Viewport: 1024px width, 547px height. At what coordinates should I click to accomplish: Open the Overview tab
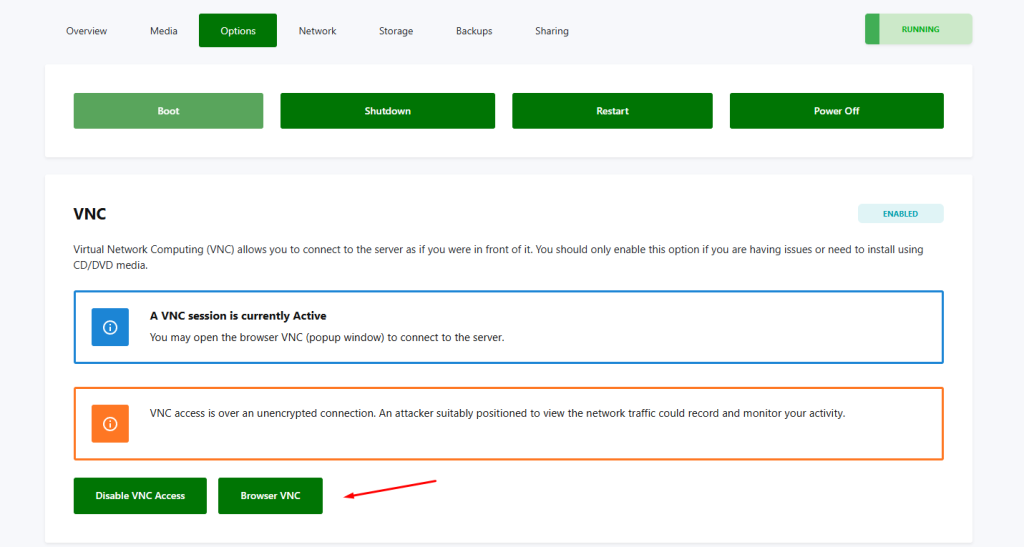click(86, 31)
